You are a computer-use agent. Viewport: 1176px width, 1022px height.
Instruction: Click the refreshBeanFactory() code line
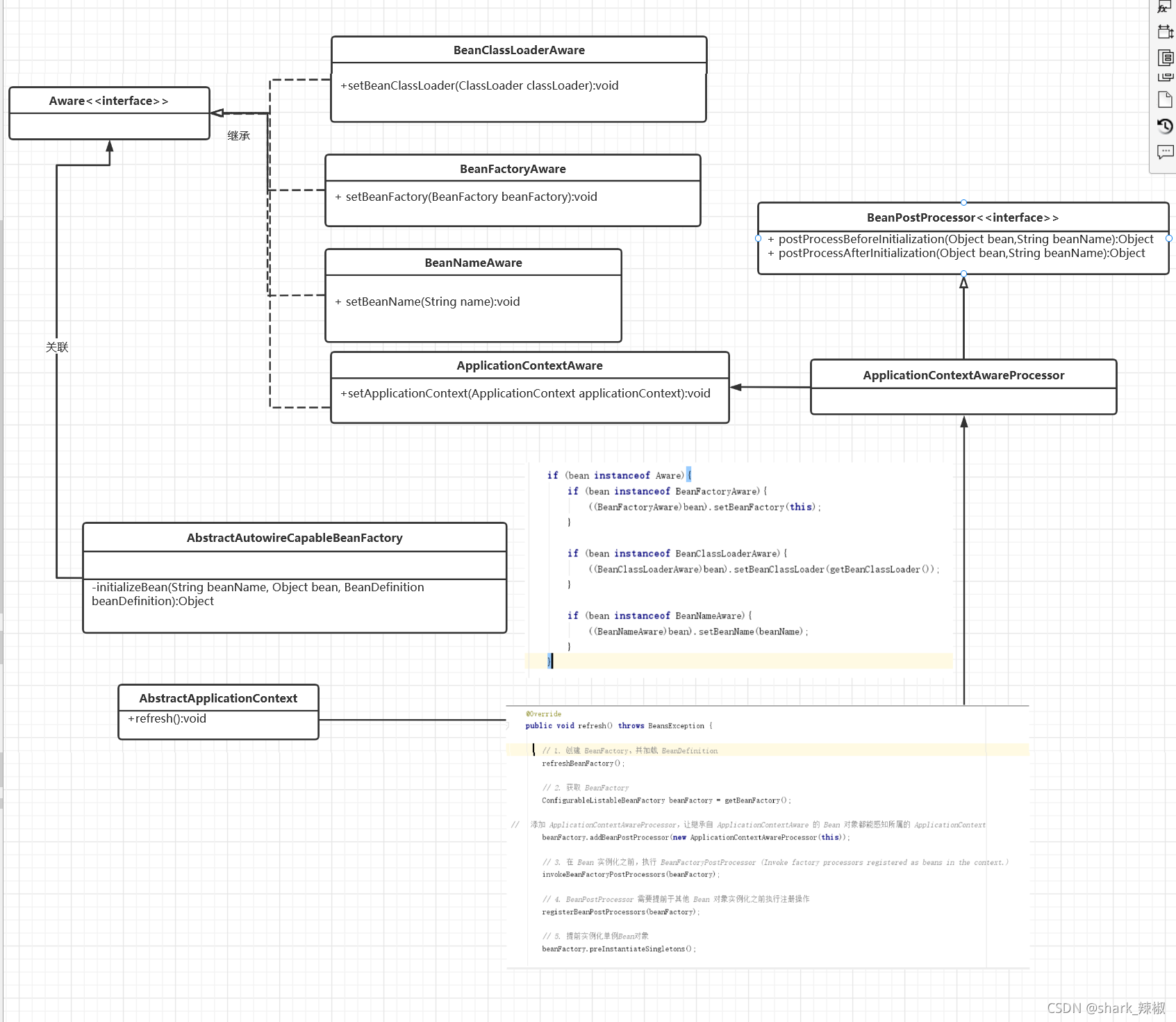(583, 764)
